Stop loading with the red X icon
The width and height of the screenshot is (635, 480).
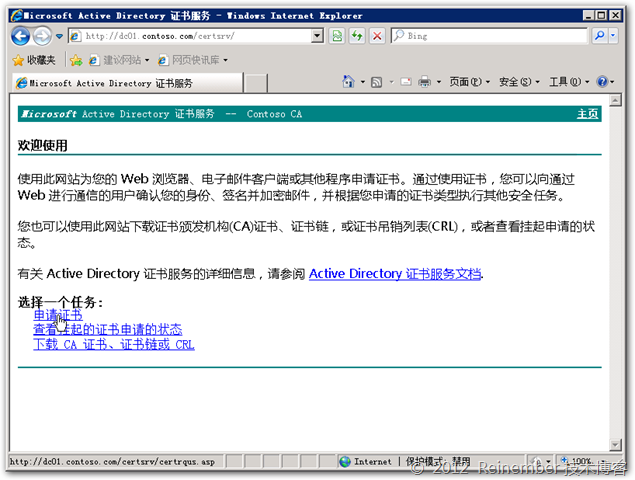pos(377,36)
